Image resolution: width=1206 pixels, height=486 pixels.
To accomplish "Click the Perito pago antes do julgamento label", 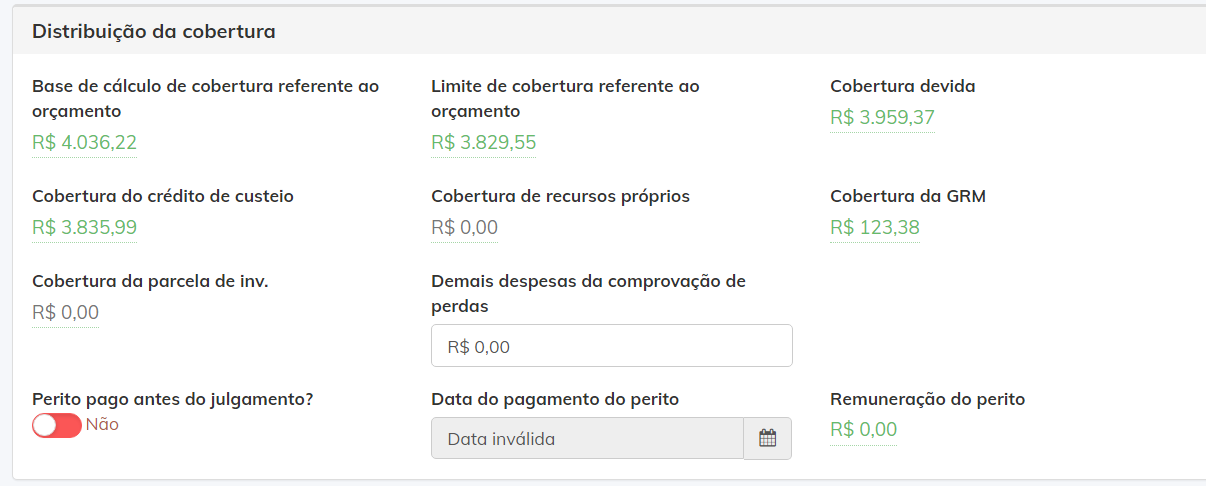I will click(173, 399).
